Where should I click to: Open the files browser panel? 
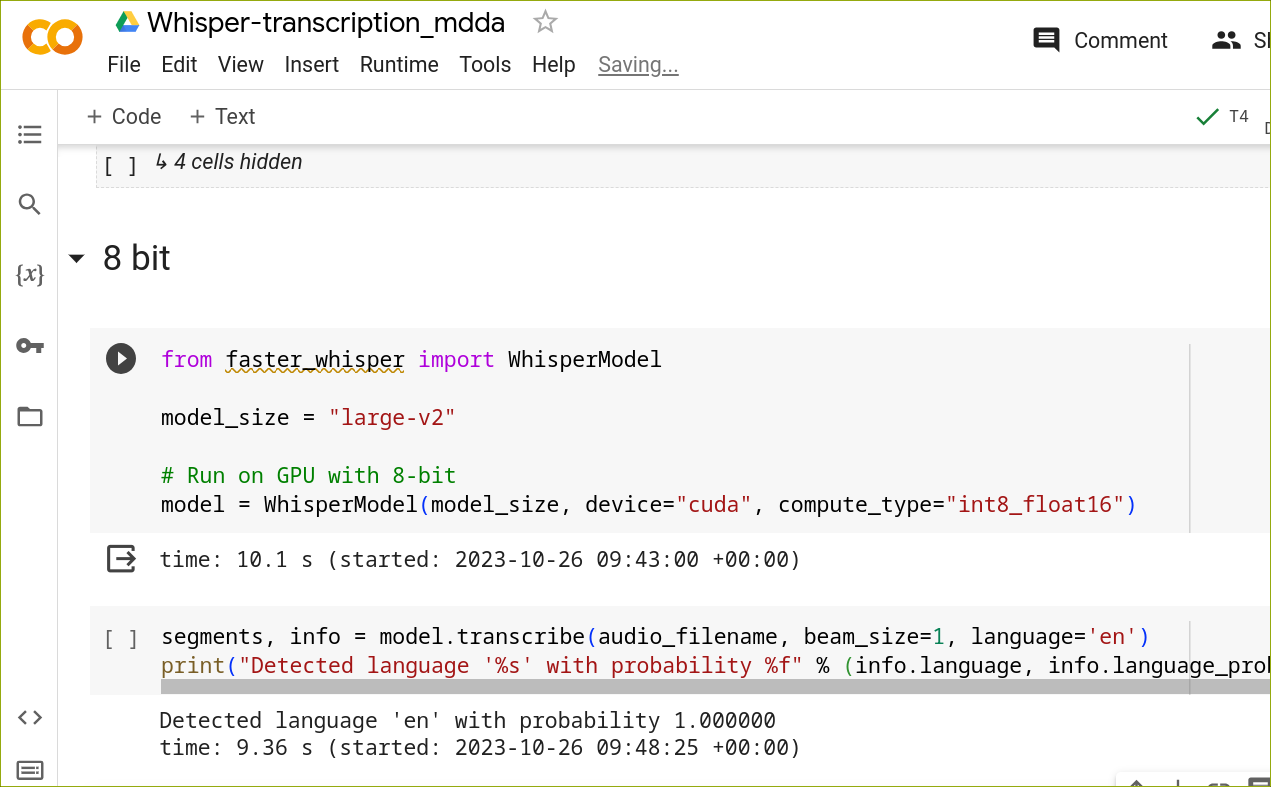(30, 416)
